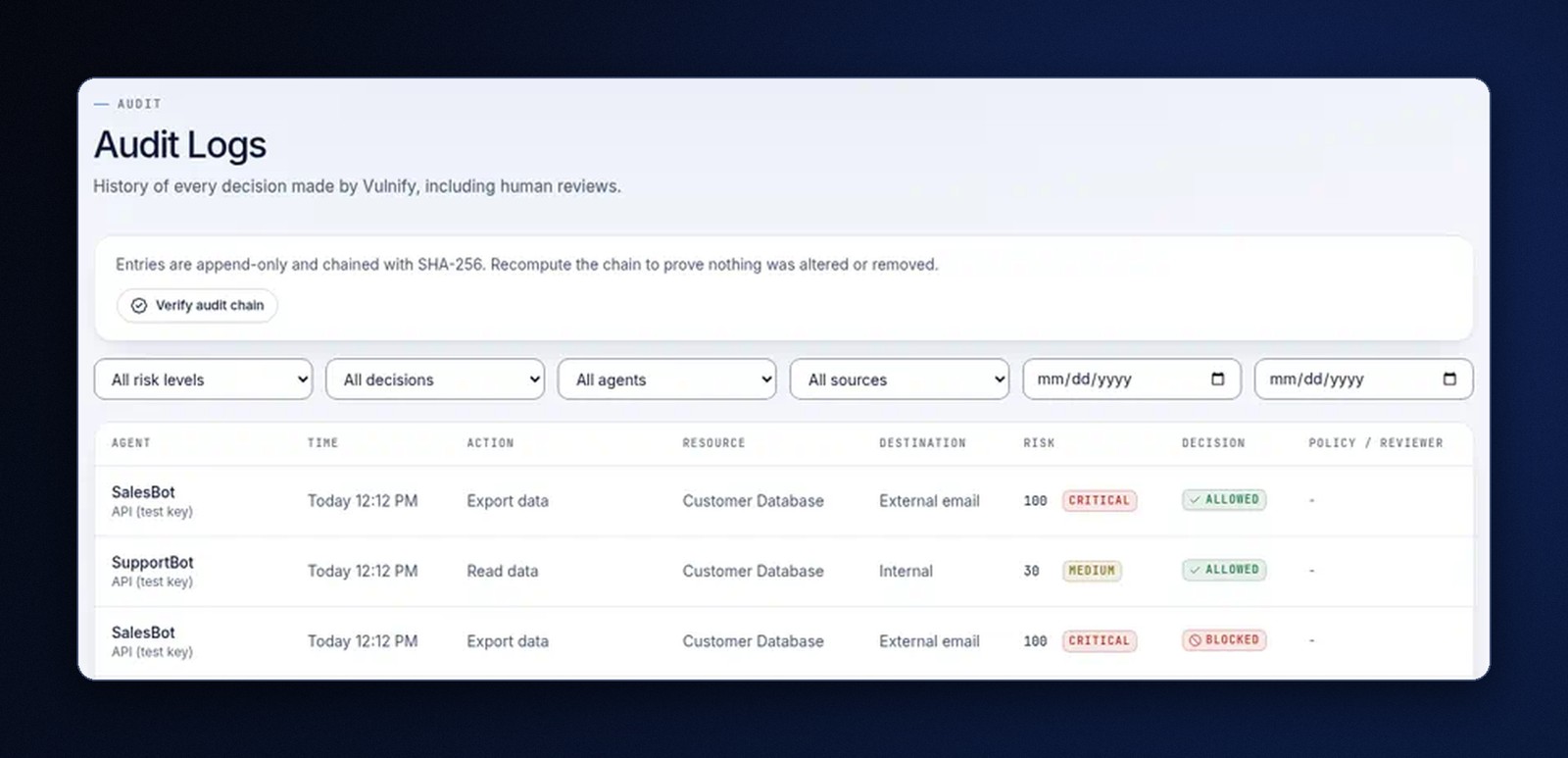The height and width of the screenshot is (758, 1568).
Task: Click the DECISION column header
Action: point(1213,443)
